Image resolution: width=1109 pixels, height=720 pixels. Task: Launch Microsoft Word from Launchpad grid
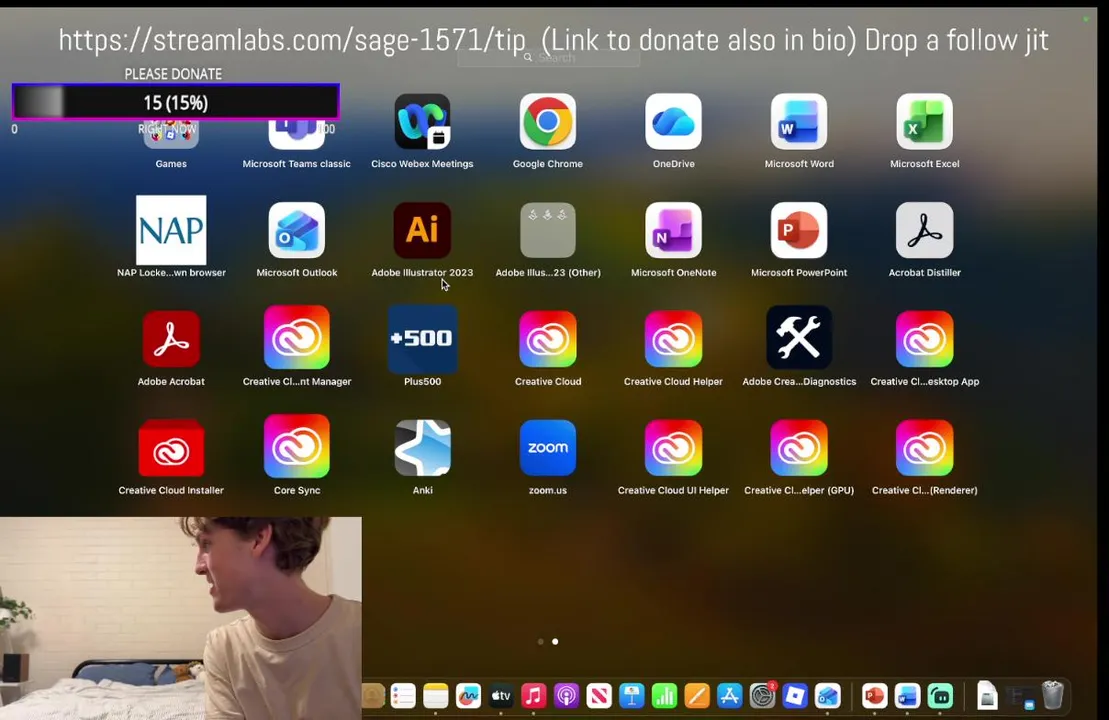[799, 122]
